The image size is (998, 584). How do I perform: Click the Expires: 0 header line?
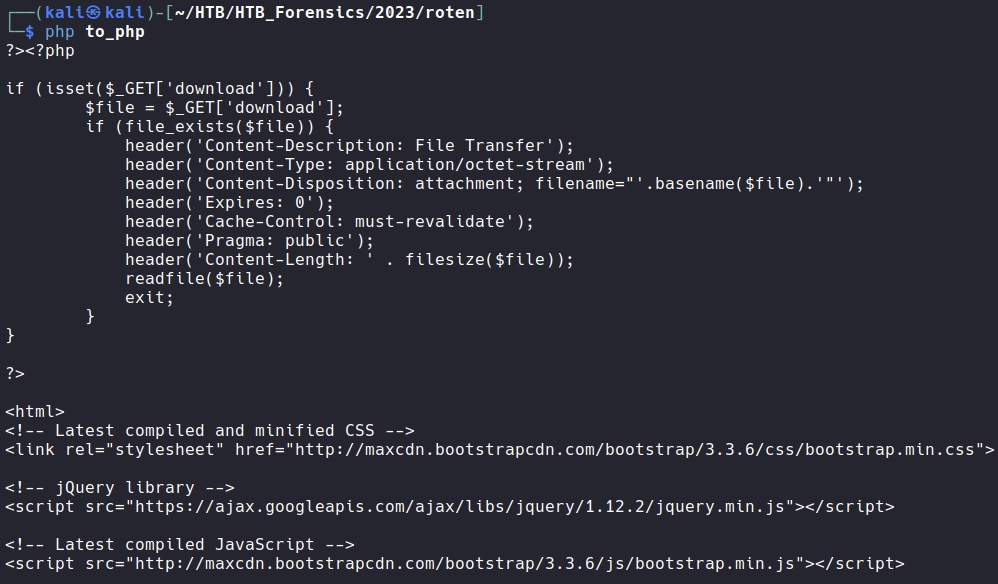tap(229, 202)
